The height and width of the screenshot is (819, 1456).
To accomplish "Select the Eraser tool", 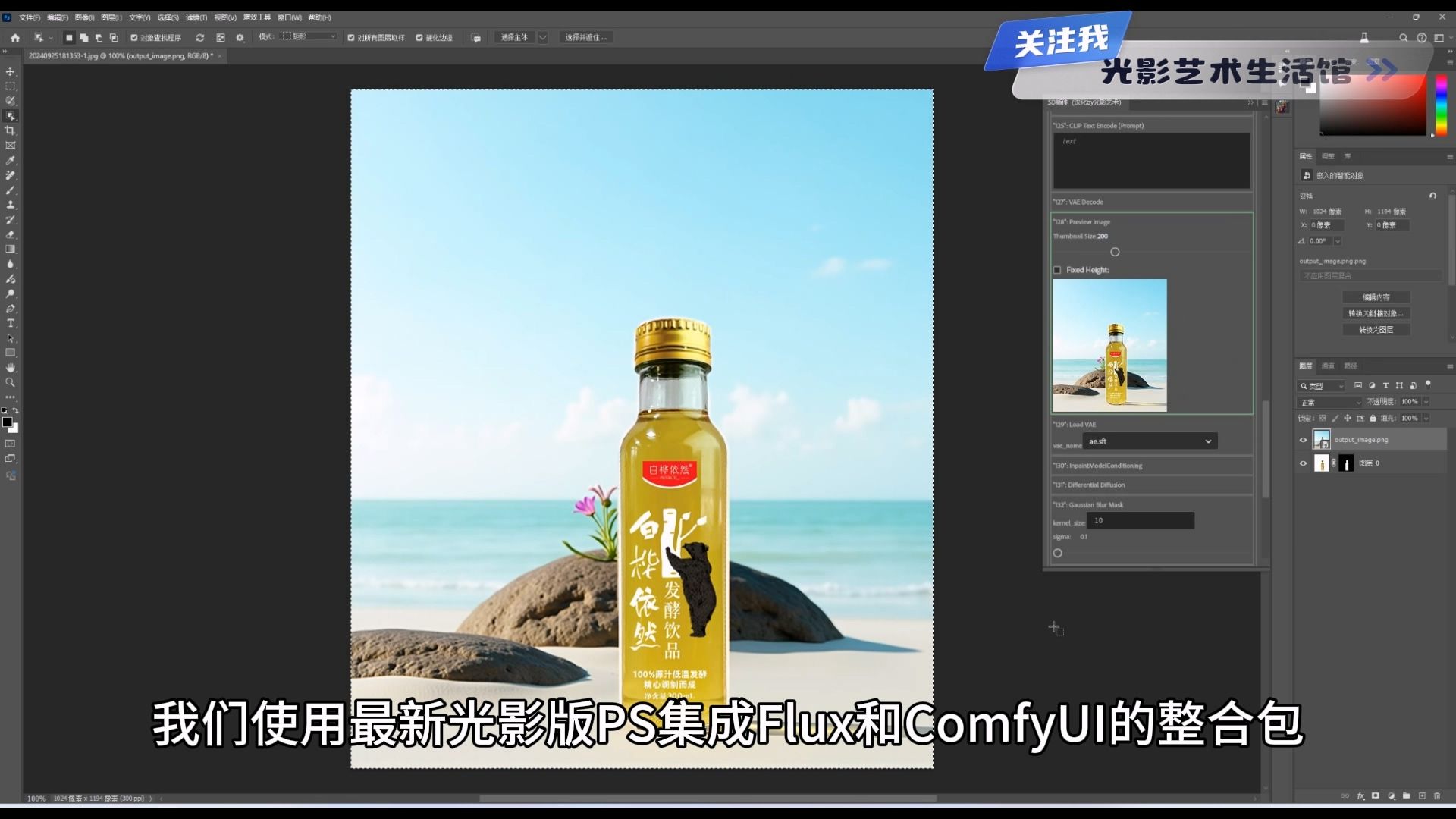I will 11,234.
